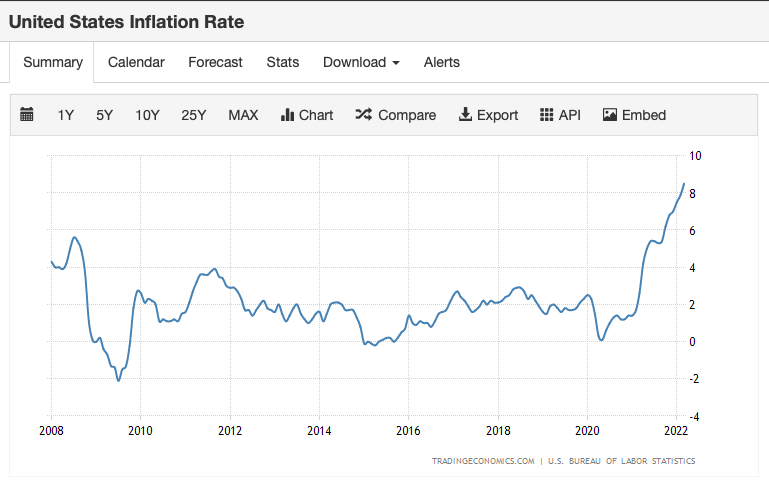Click the TRADINGECONOMICS.COM source link
This screenshot has width=769, height=490.
[x=482, y=461]
